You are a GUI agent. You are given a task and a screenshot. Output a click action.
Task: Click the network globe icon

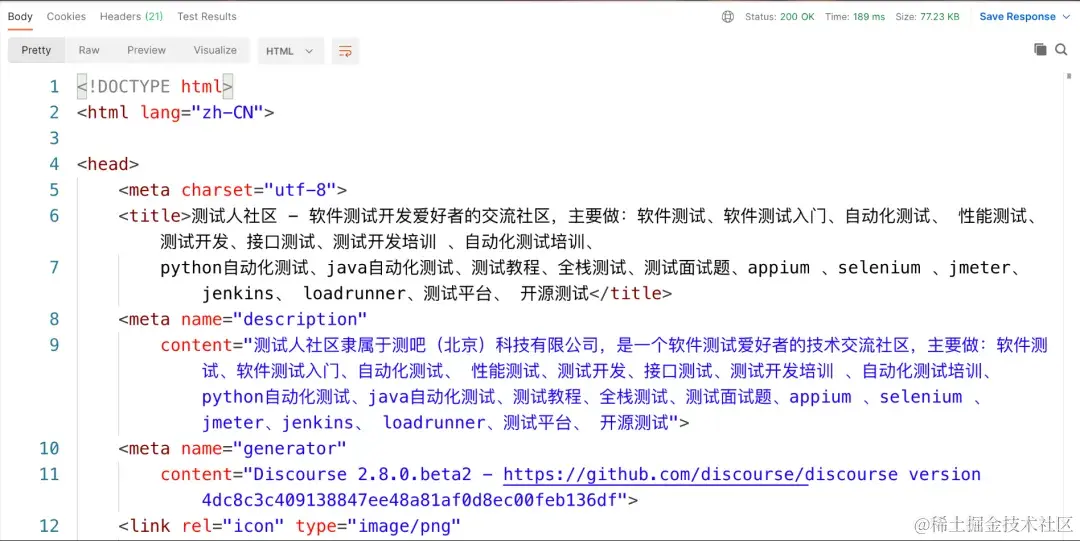727,17
